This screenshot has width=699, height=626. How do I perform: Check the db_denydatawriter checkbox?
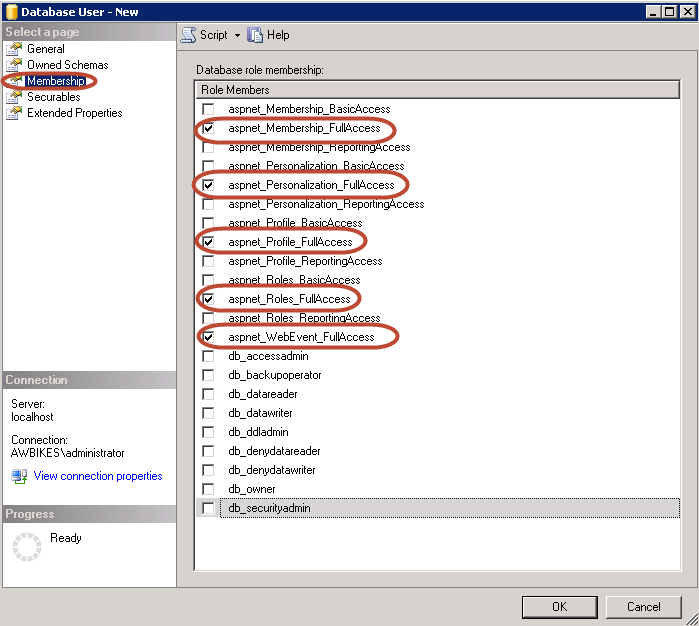coord(208,470)
